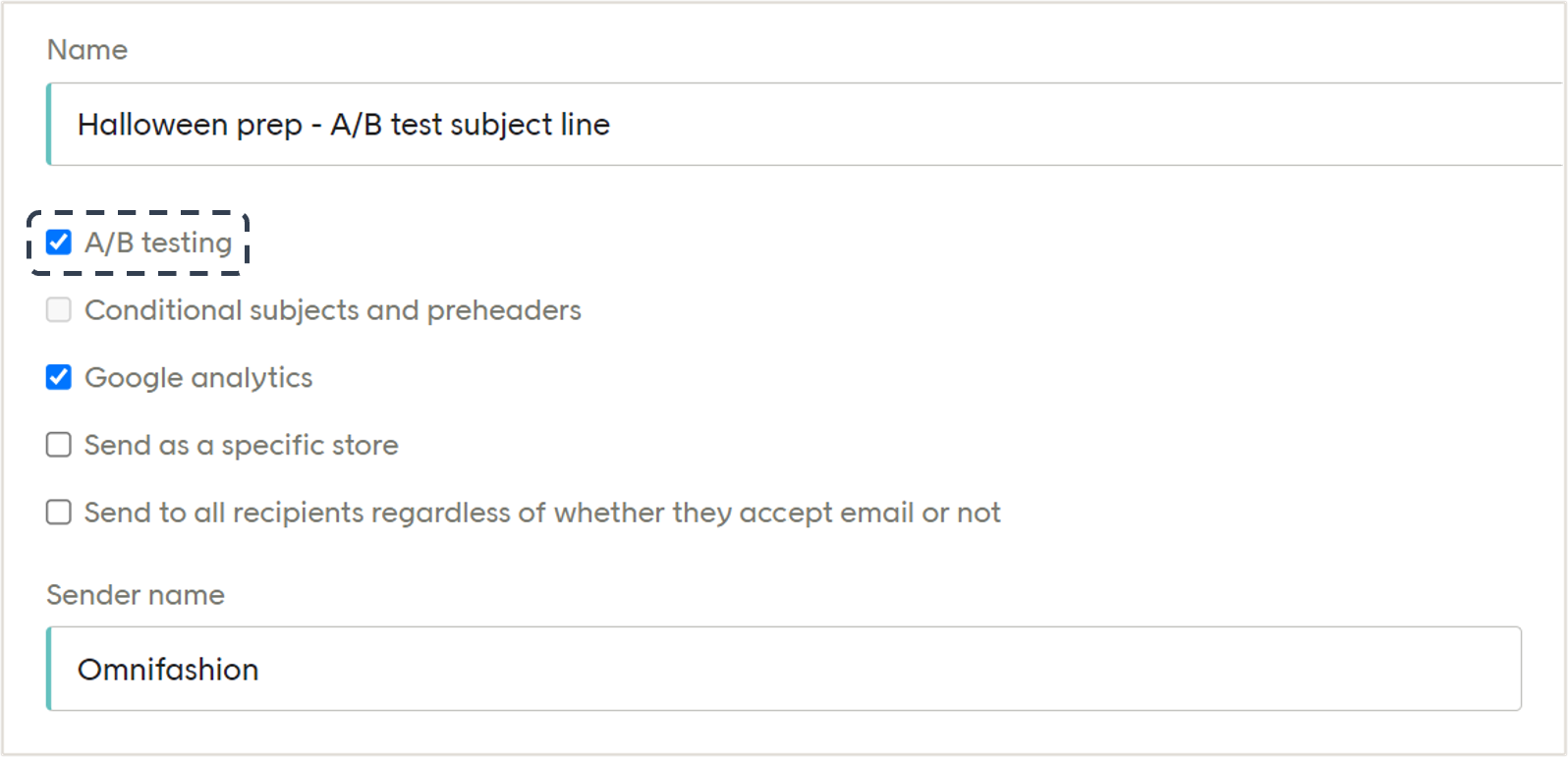Select the text 'Halloween prep - A/B test subject line'

(344, 125)
